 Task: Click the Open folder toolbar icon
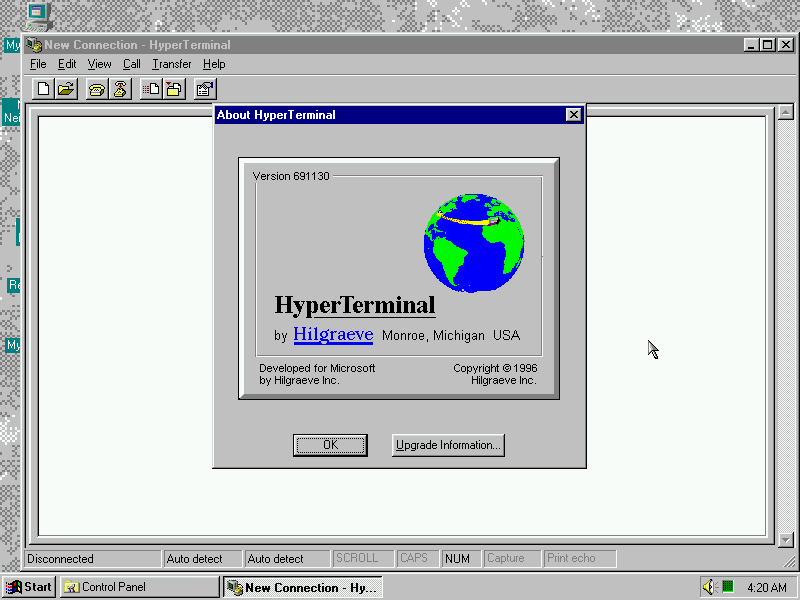65,89
